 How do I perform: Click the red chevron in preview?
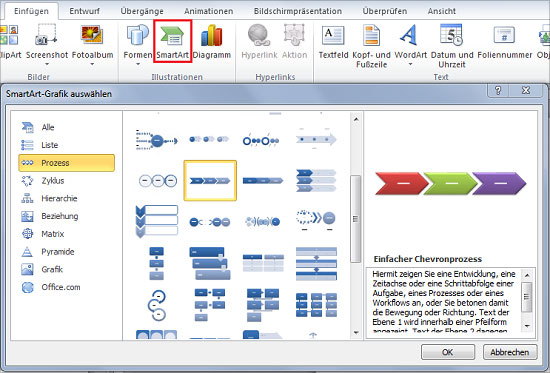click(x=402, y=183)
